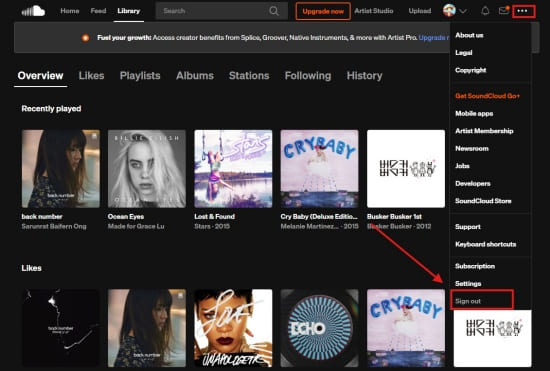Select Support in the menu
The width and height of the screenshot is (550, 371).
(468, 227)
